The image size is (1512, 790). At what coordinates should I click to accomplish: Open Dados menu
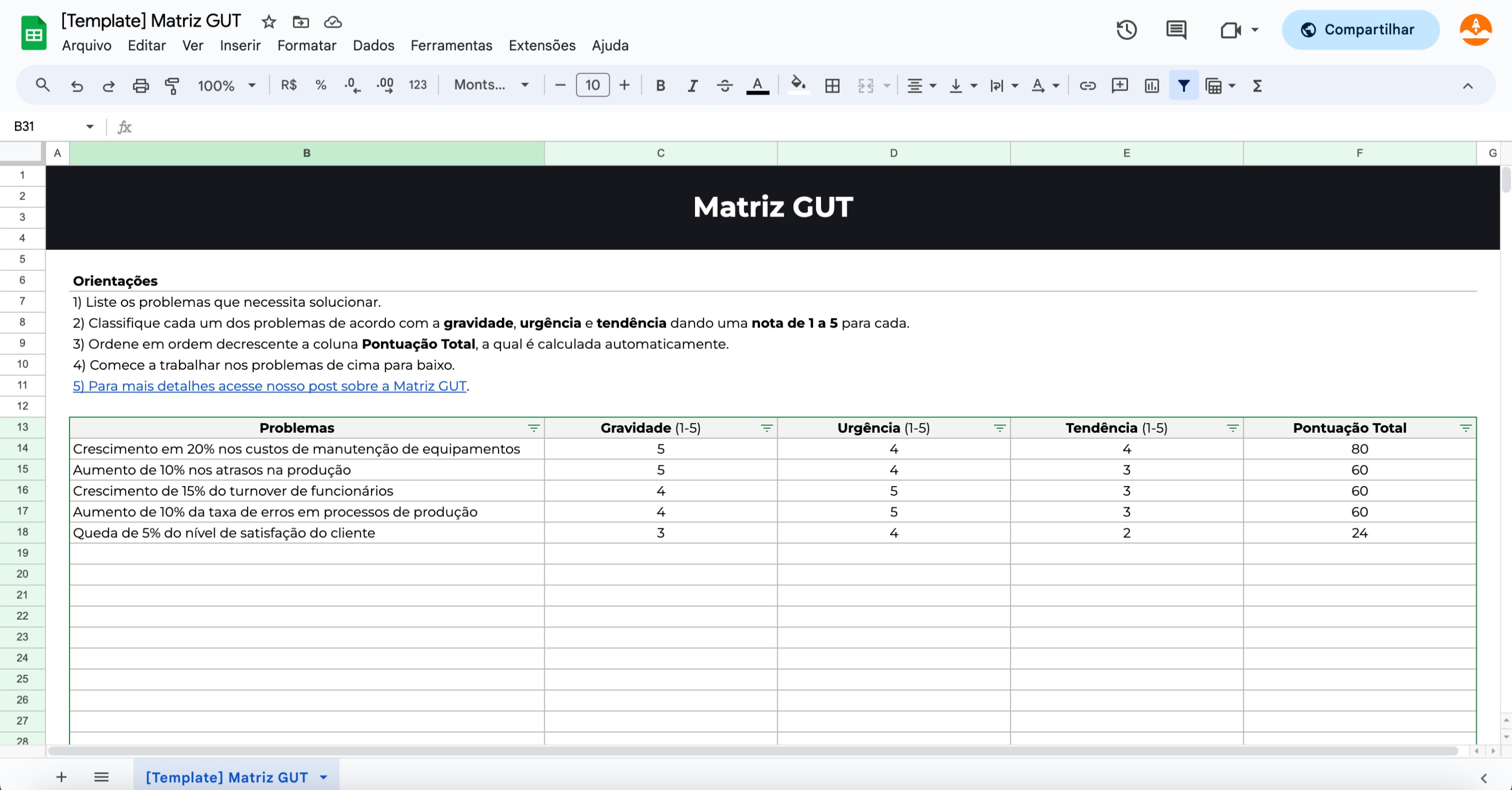click(x=373, y=45)
